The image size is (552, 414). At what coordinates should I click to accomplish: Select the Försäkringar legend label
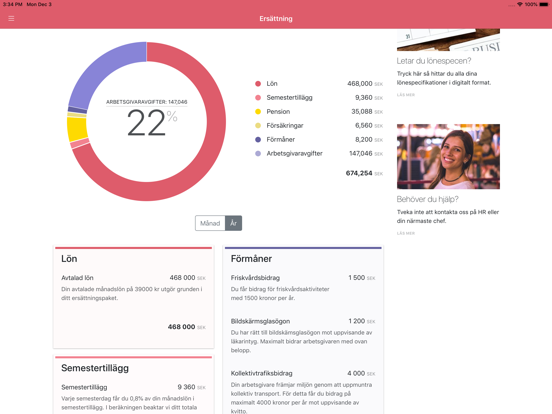pos(285,126)
